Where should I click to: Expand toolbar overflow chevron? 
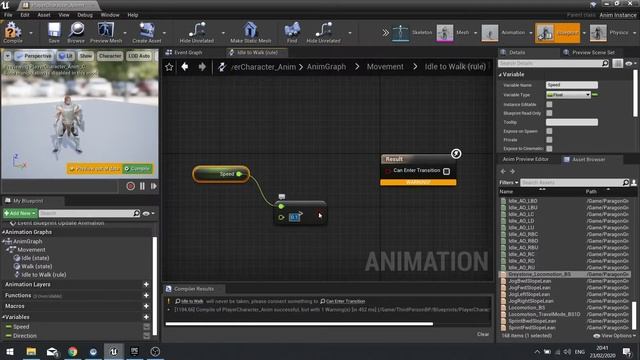click(385, 33)
